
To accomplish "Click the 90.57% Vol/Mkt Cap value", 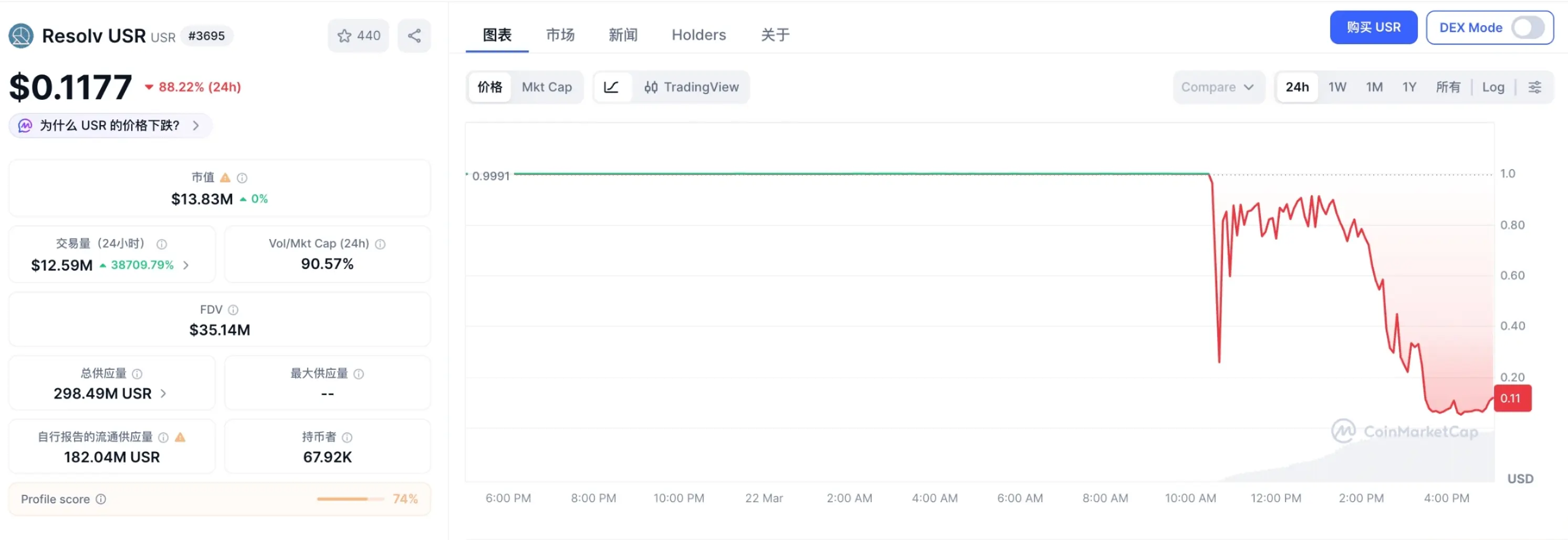I will coord(328,264).
